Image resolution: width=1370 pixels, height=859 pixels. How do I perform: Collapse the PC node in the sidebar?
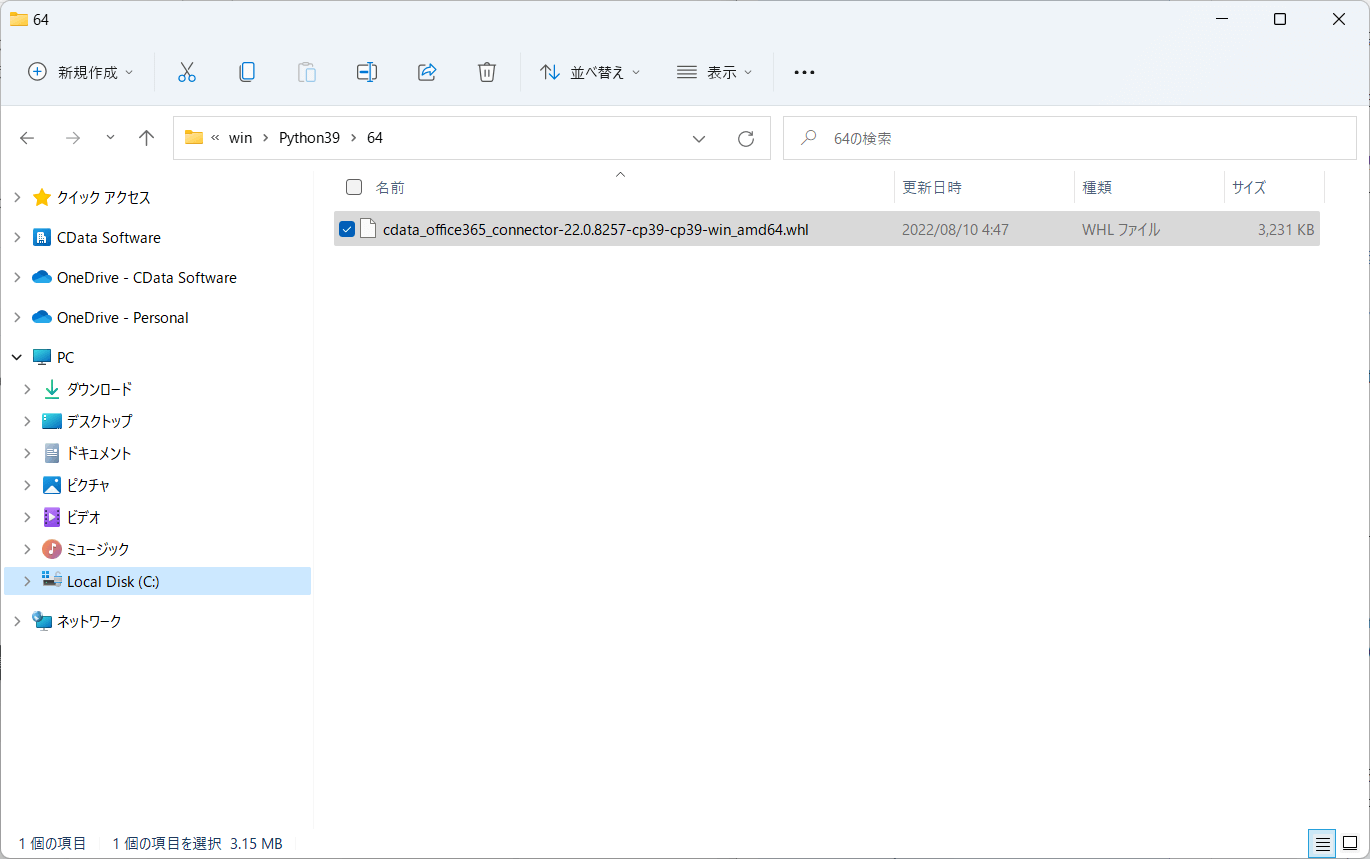tap(16, 357)
